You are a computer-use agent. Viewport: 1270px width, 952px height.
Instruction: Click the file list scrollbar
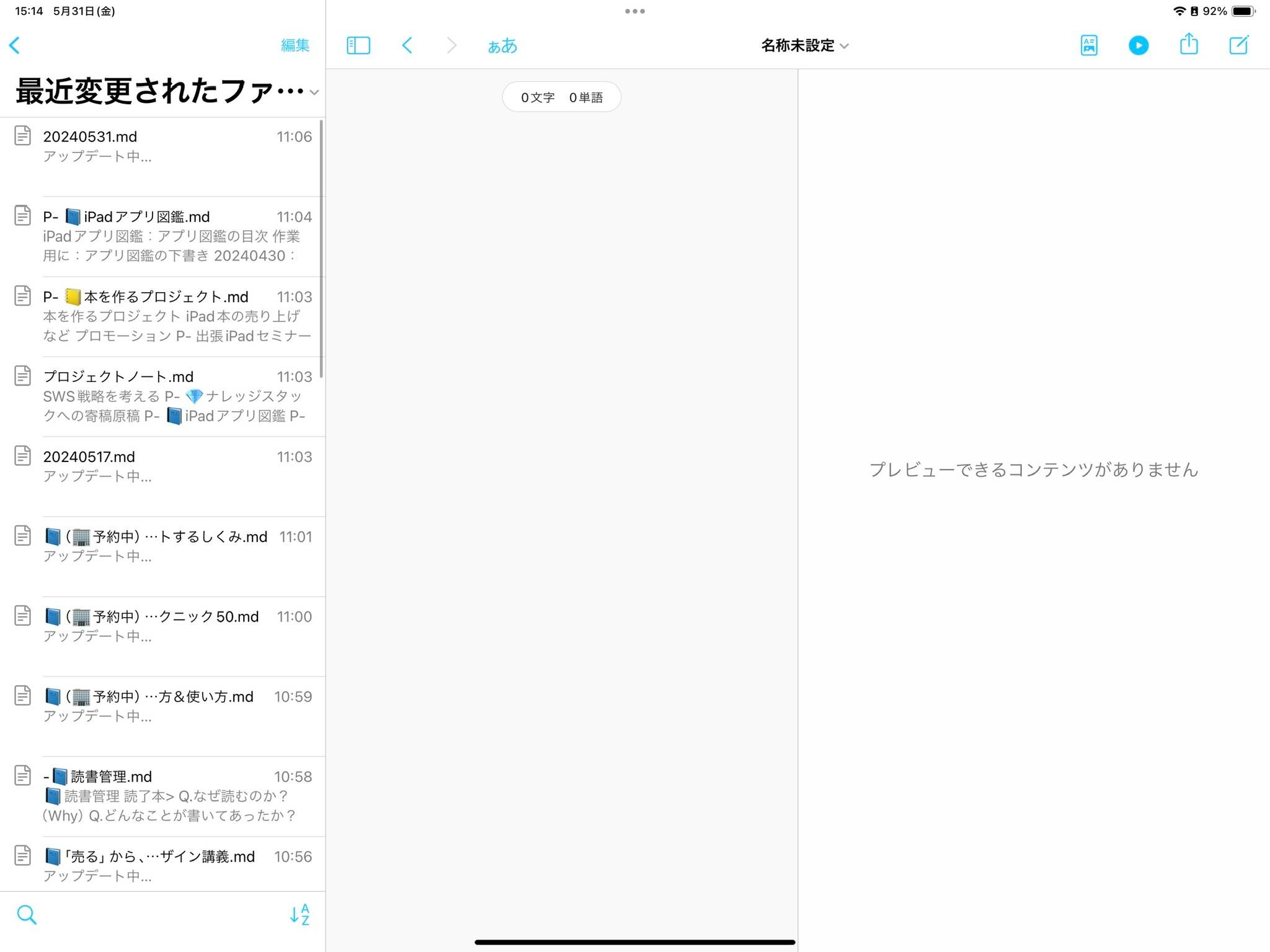[321, 248]
